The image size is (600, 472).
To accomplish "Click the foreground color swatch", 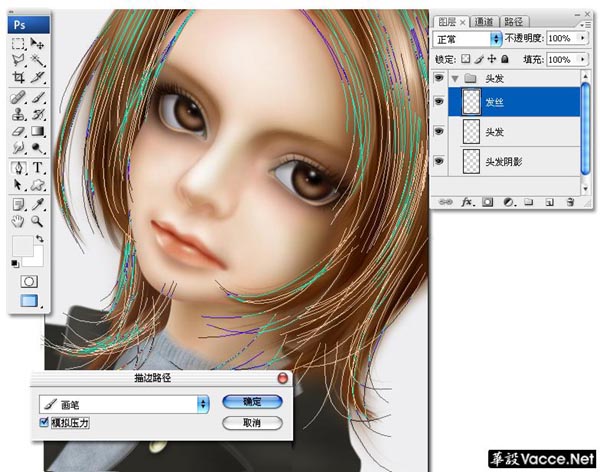I will point(23,246).
